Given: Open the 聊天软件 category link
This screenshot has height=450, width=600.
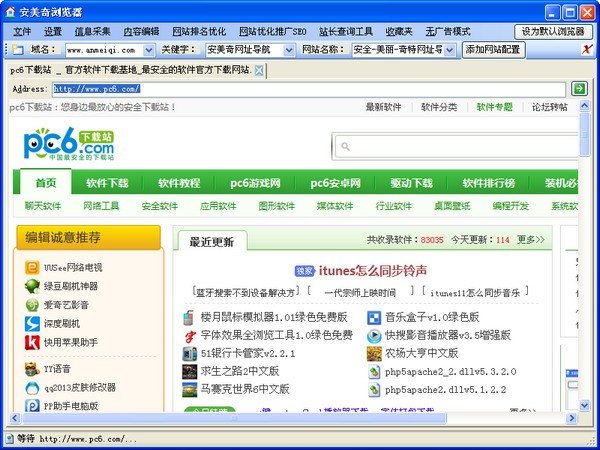Looking at the screenshot, I should click(43, 206).
